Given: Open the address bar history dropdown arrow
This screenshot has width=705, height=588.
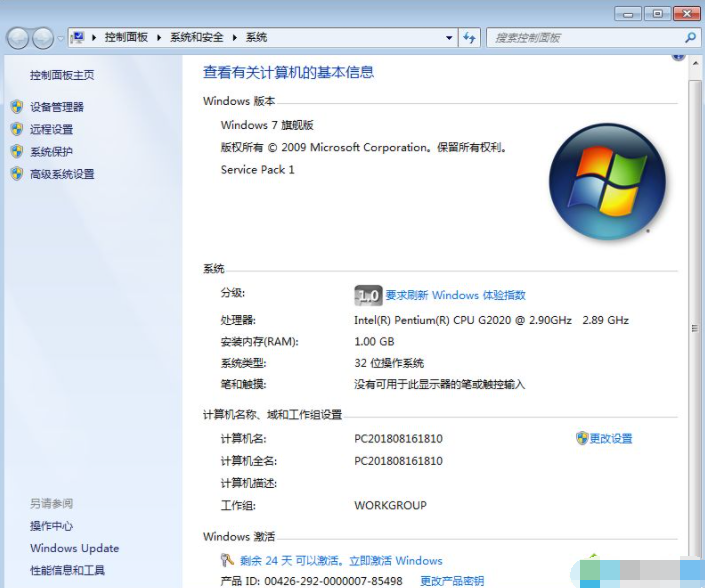Looking at the screenshot, I should pyautogui.click(x=449, y=38).
